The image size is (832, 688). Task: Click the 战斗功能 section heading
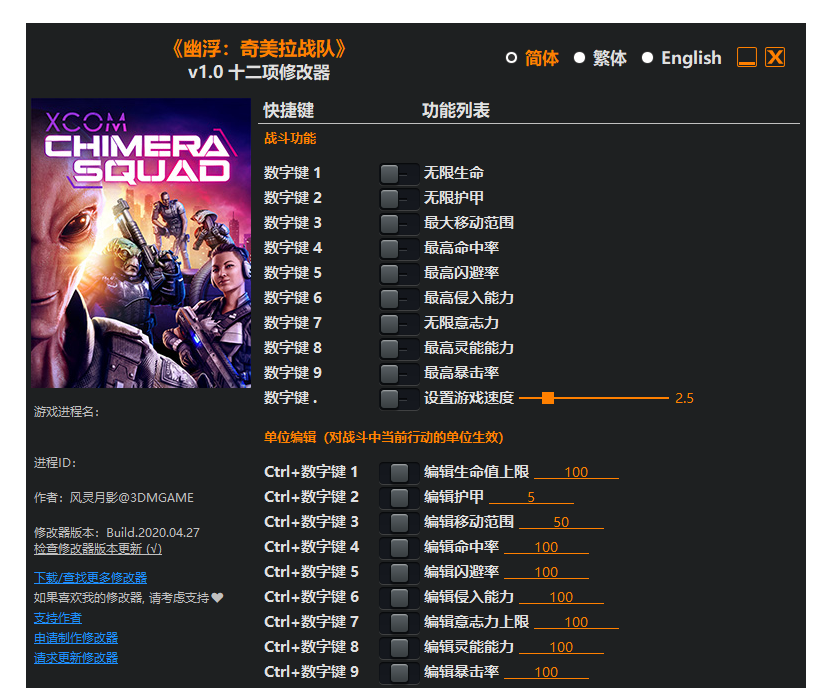(x=290, y=138)
